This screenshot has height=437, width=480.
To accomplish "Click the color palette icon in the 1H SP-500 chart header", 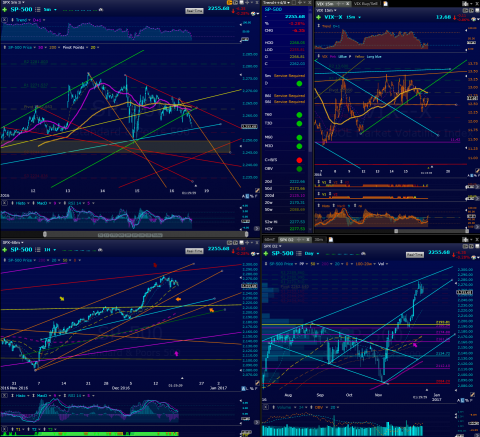I will pos(254,254).
